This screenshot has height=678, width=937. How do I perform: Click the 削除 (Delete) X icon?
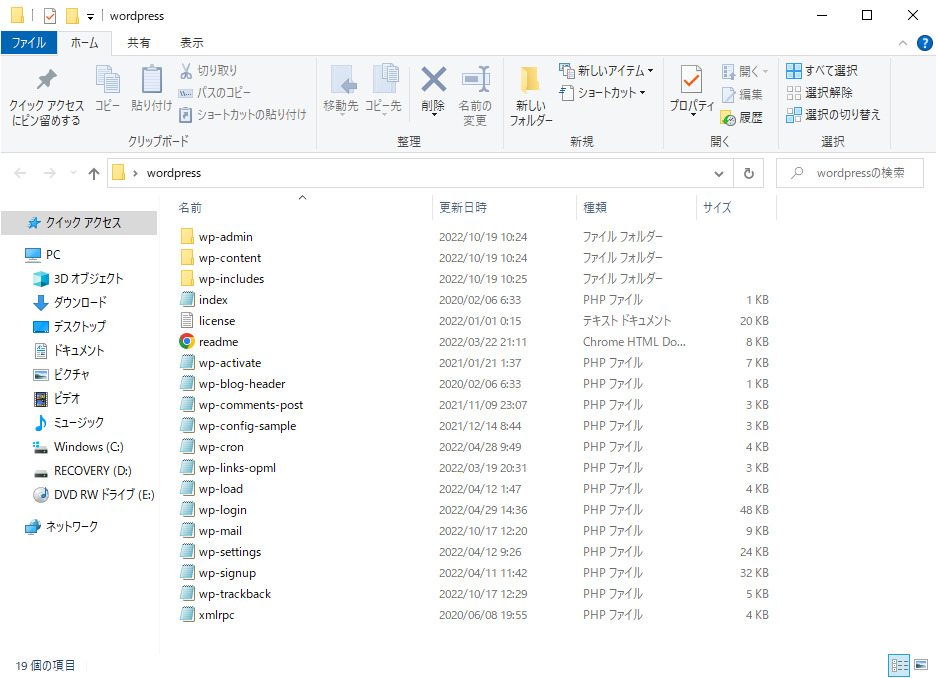point(433,80)
